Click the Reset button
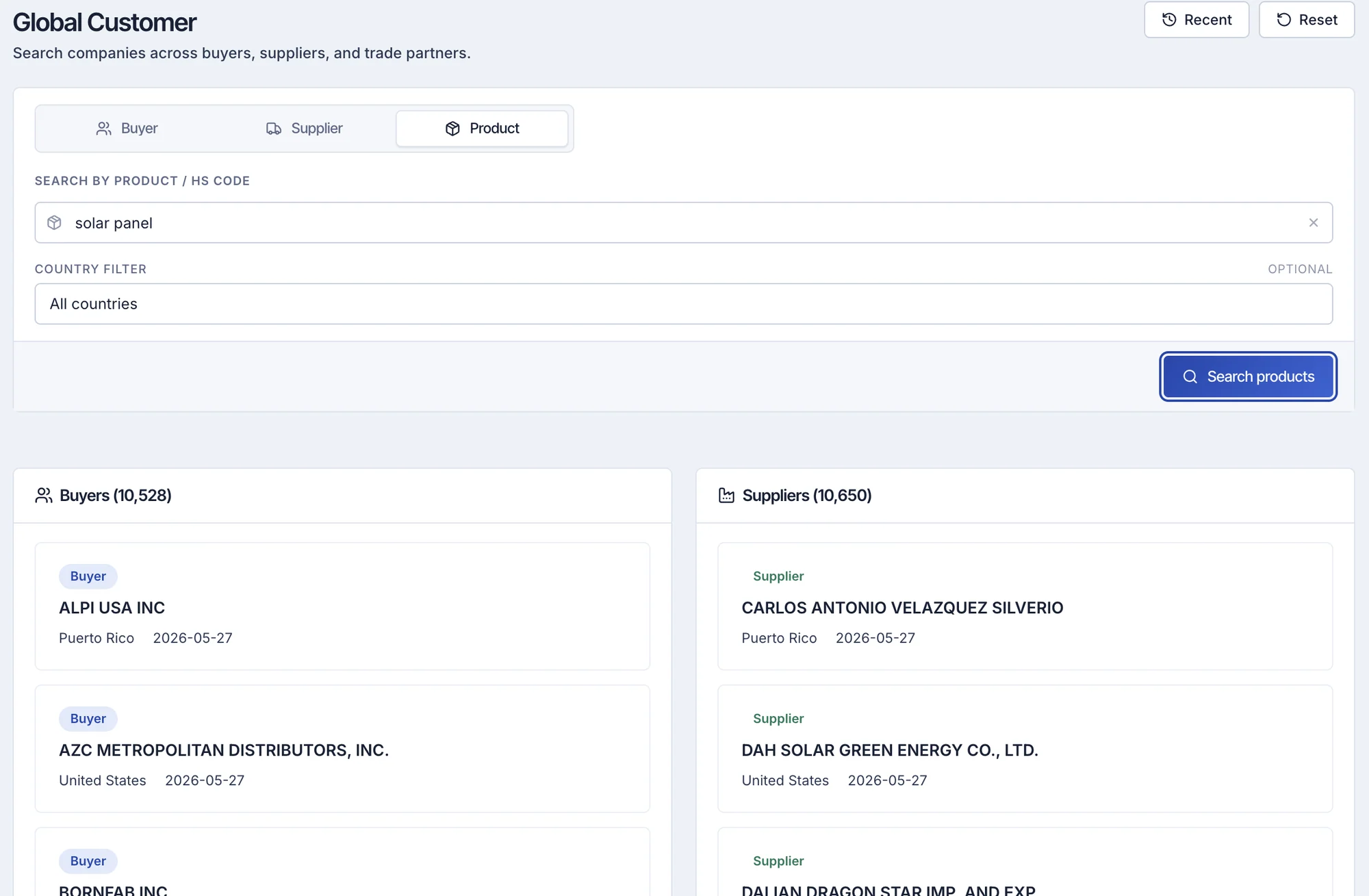The width and height of the screenshot is (1369, 896). coord(1307,20)
